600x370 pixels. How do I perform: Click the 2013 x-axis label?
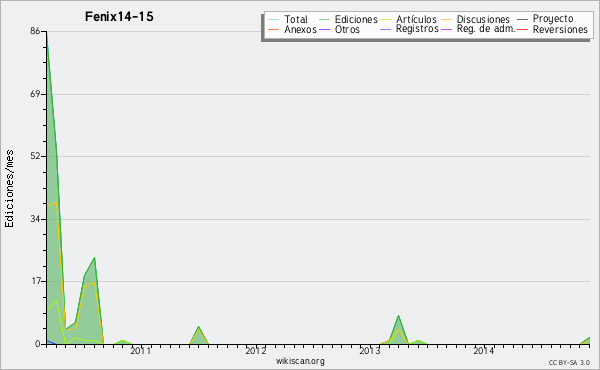(370, 350)
